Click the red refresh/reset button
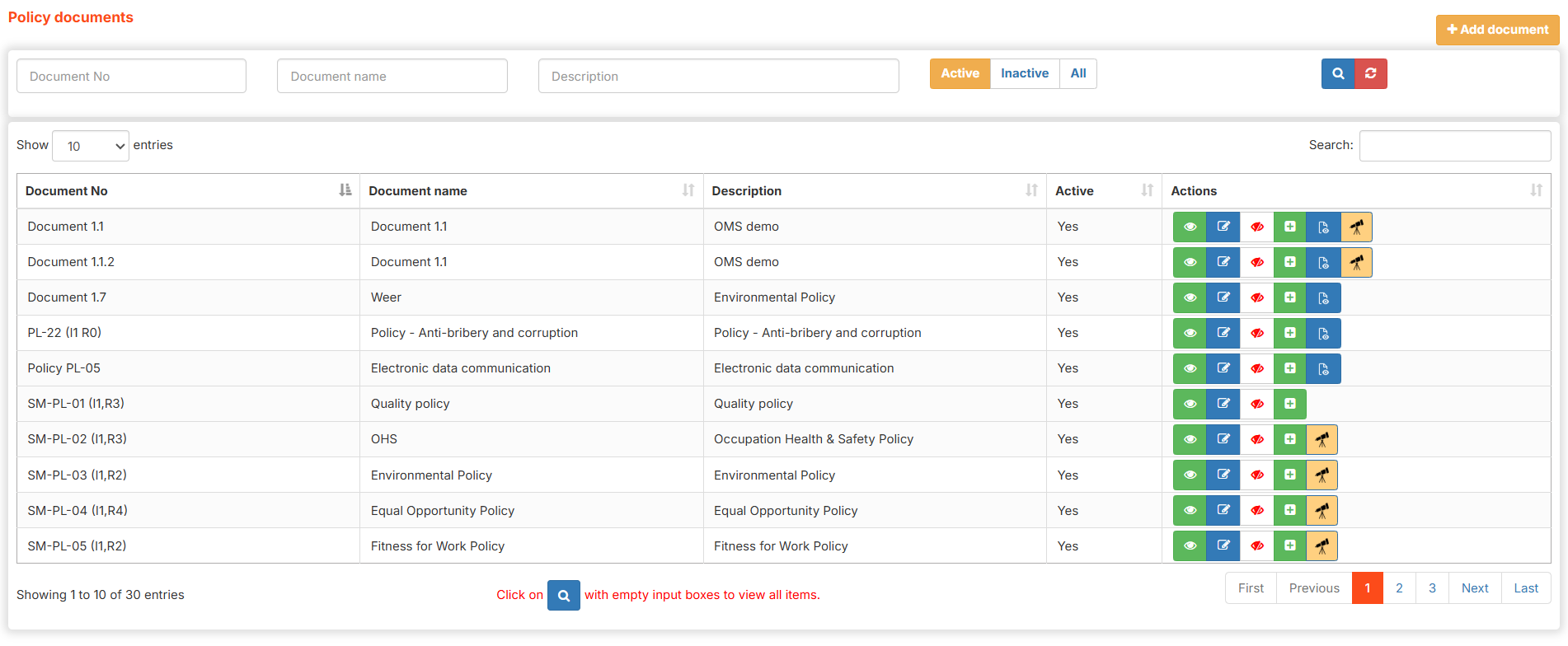Viewport: 1568px width, 646px height. click(1371, 73)
